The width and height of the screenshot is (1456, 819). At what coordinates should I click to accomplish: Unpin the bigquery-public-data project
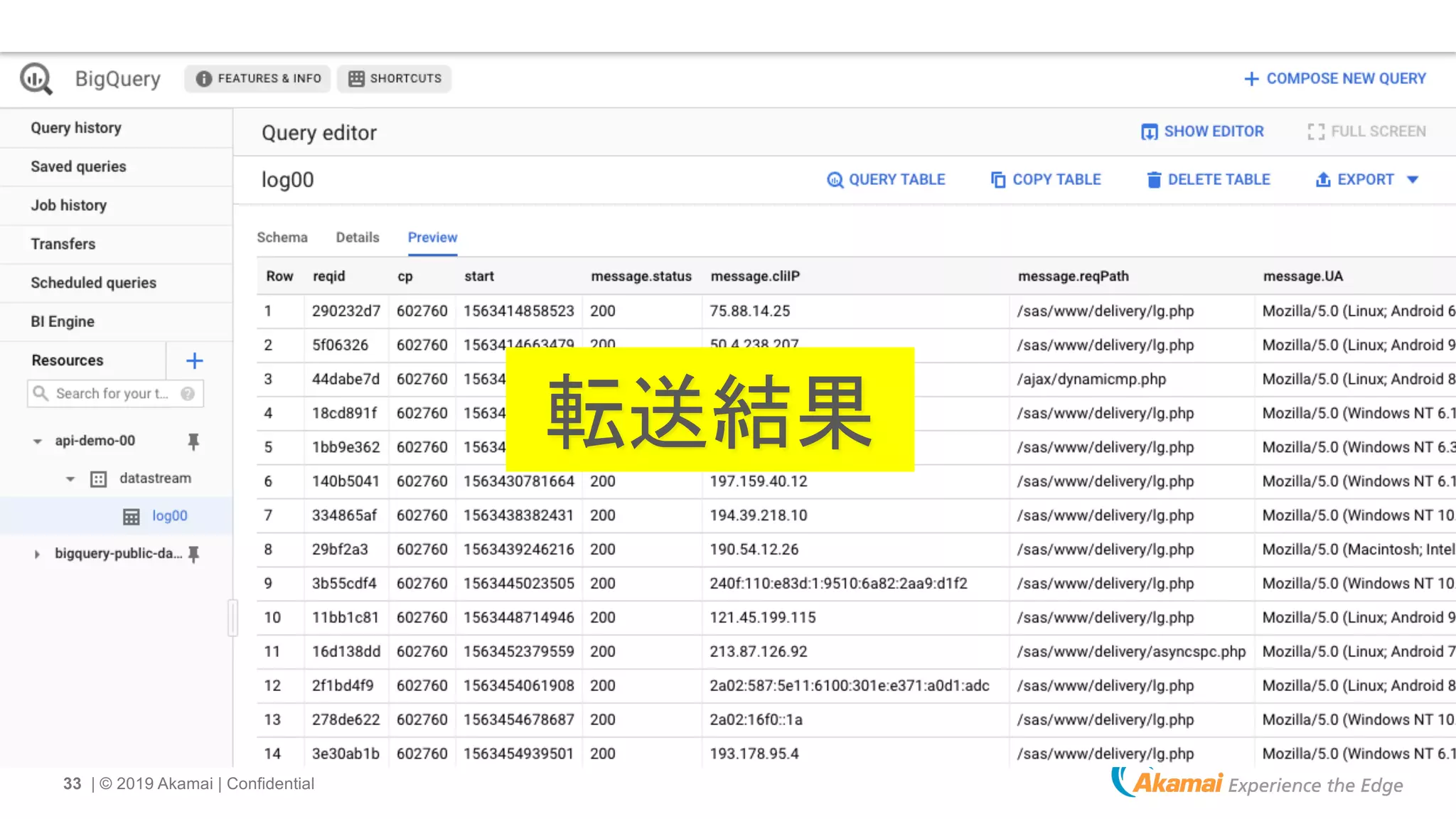tap(193, 554)
